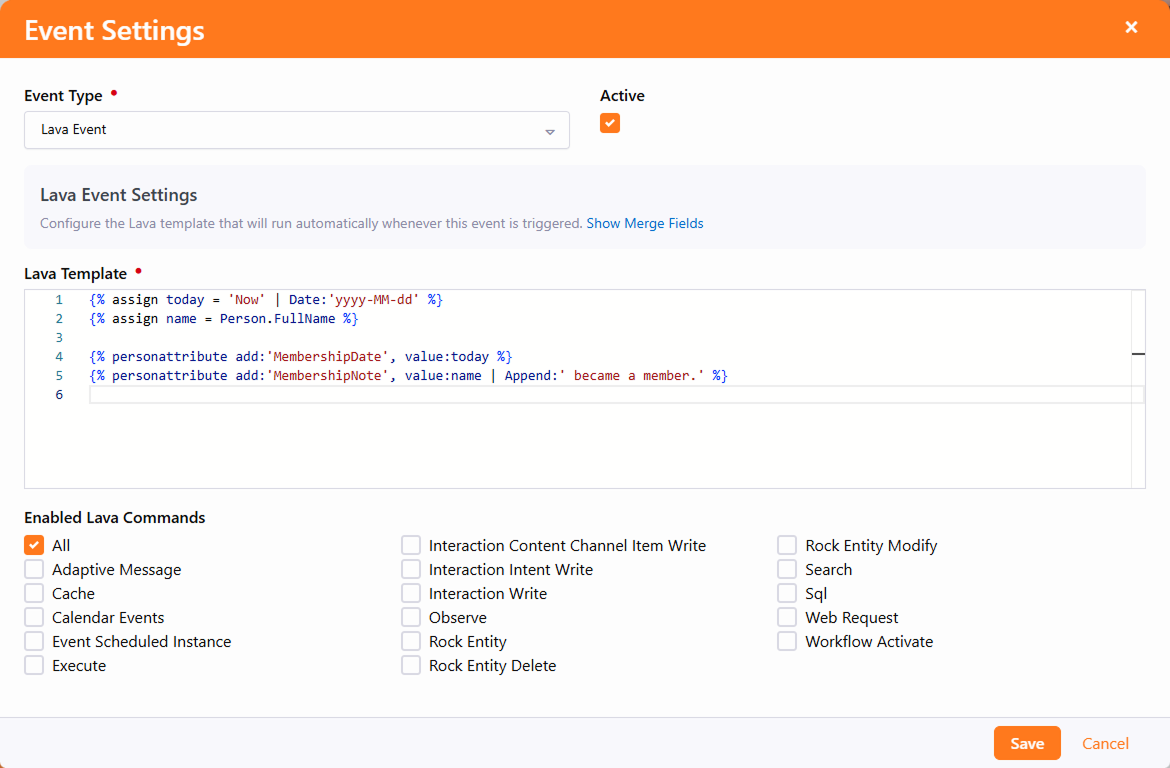The image size is (1170, 768).
Task: Click the Show Merge Fields link
Action: (x=644, y=224)
